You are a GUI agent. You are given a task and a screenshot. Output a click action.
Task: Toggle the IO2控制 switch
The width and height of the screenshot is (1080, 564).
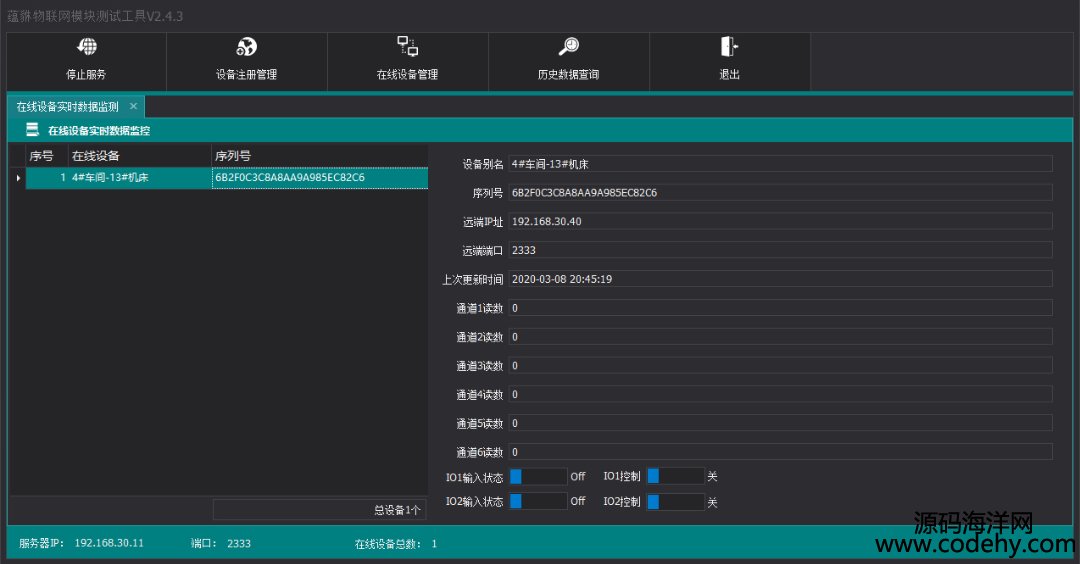pyautogui.click(x=675, y=502)
